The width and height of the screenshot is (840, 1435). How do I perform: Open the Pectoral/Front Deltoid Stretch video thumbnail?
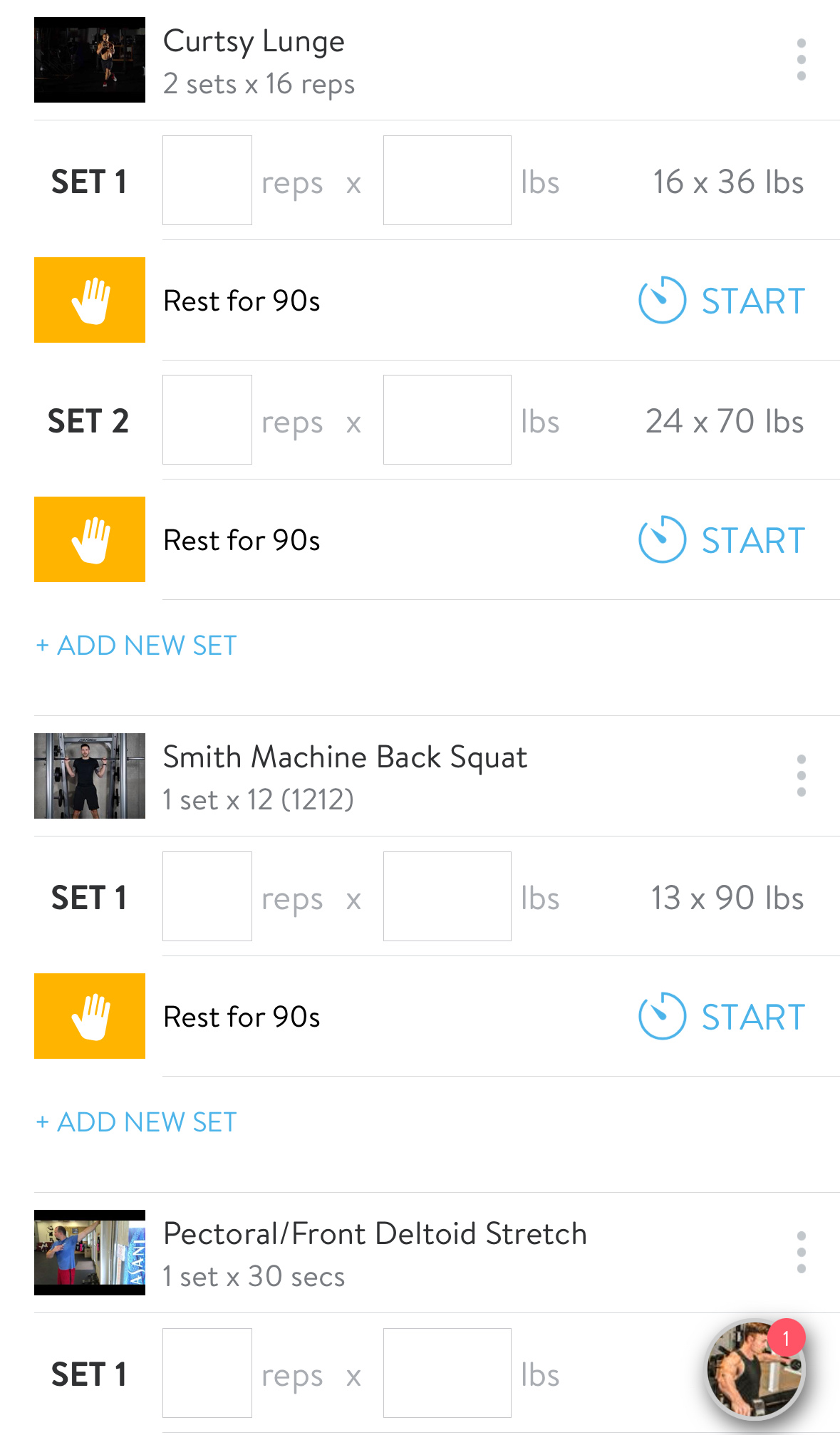click(90, 1253)
